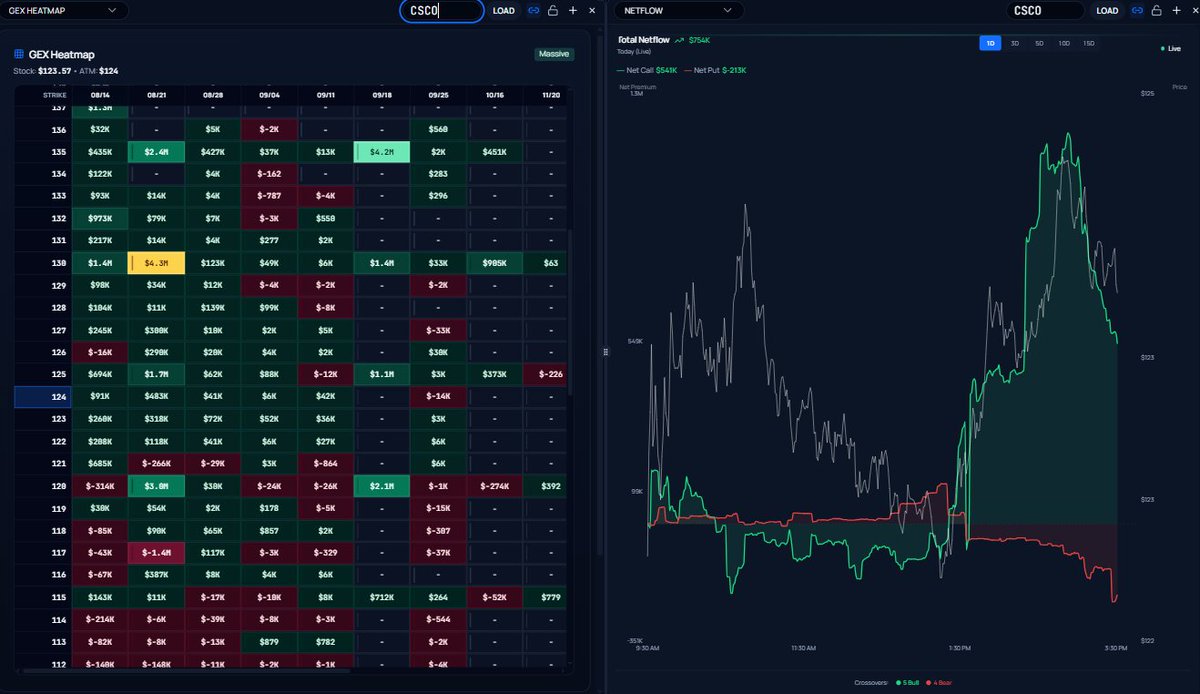Click the $-266K cell at strike 121
Image resolution: width=1200 pixels, height=694 pixels.
tap(156, 464)
